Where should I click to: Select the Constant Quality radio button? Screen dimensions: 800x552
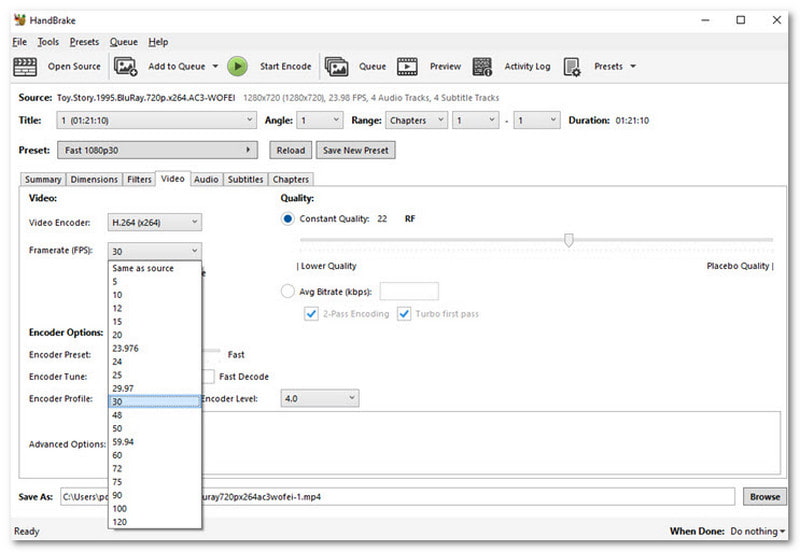[x=288, y=219]
